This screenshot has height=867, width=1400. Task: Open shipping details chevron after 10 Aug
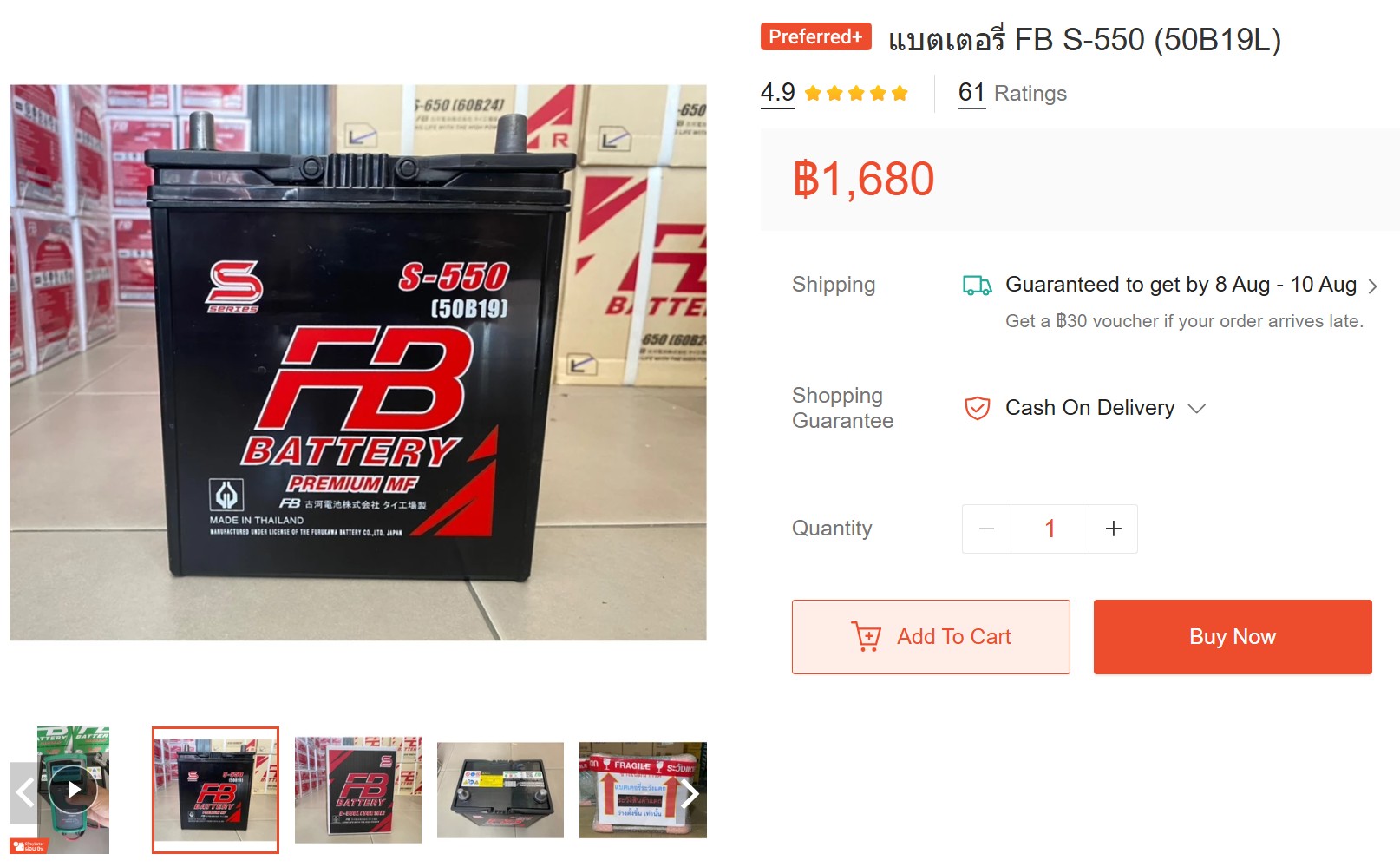(1372, 286)
